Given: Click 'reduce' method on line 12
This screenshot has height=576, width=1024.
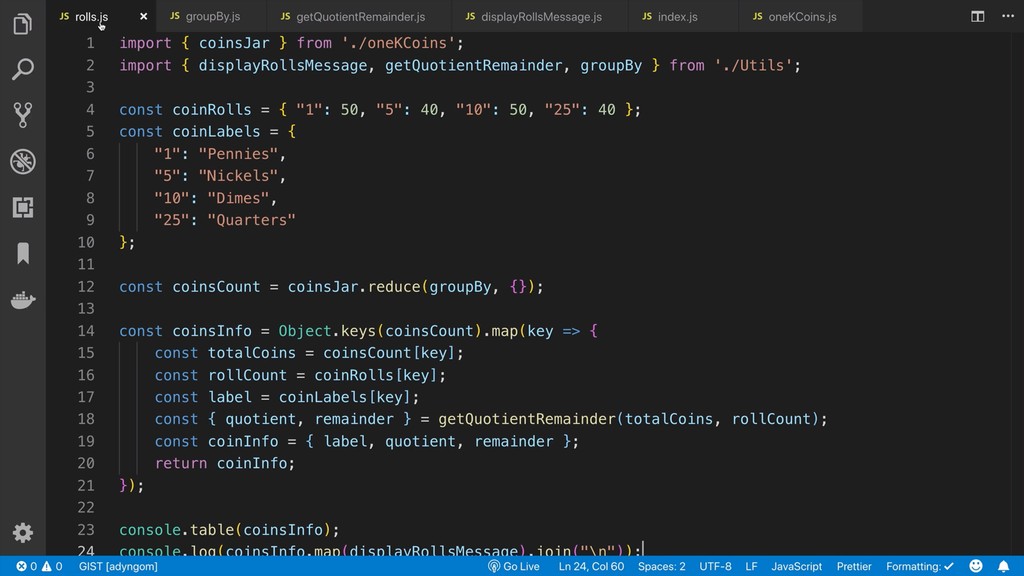Looking at the screenshot, I should pyautogui.click(x=394, y=287).
